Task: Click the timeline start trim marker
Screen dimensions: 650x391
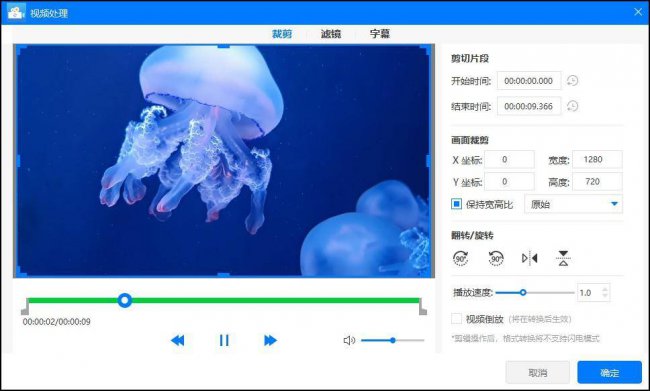Action: pyautogui.click(x=25, y=307)
